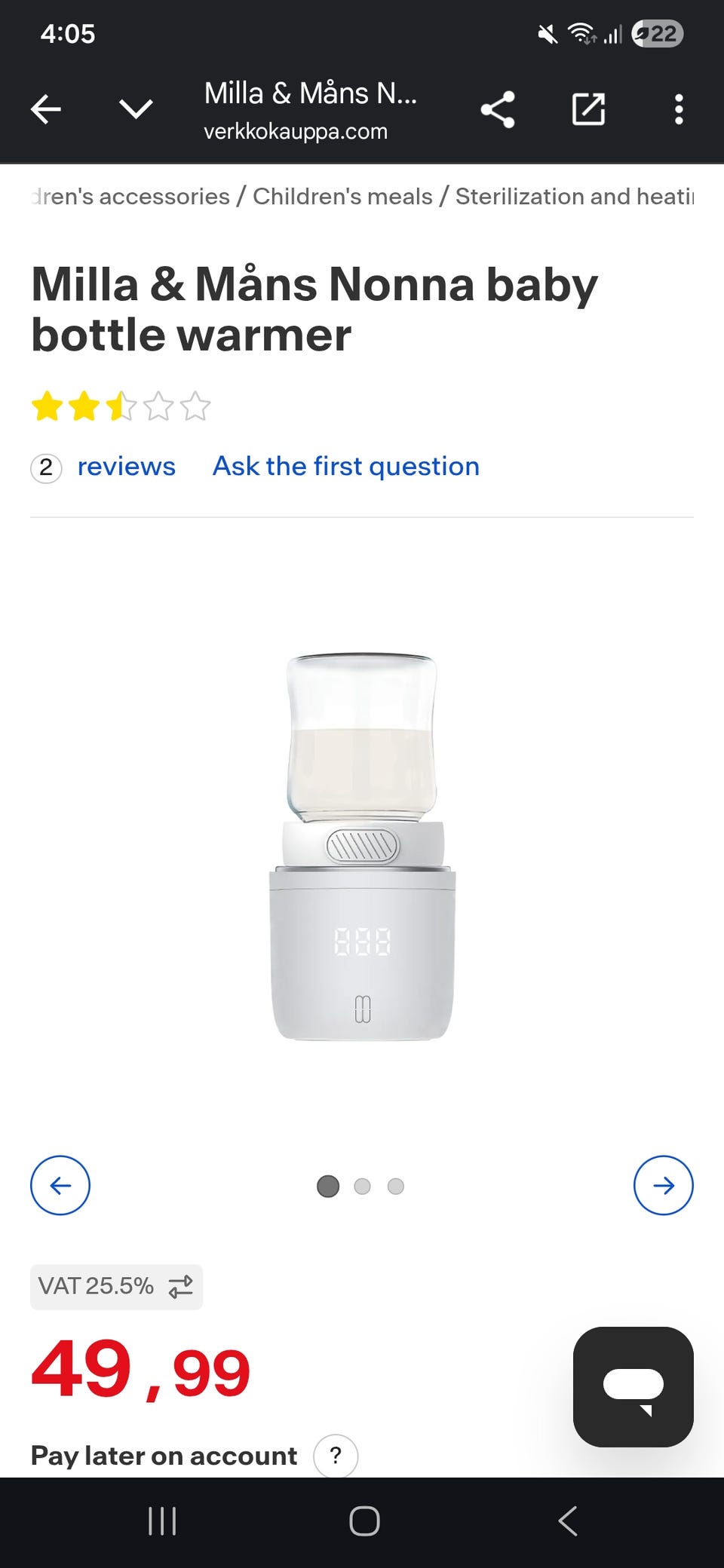Share this product page
The width and height of the screenshot is (724, 1568).
pos(498,110)
